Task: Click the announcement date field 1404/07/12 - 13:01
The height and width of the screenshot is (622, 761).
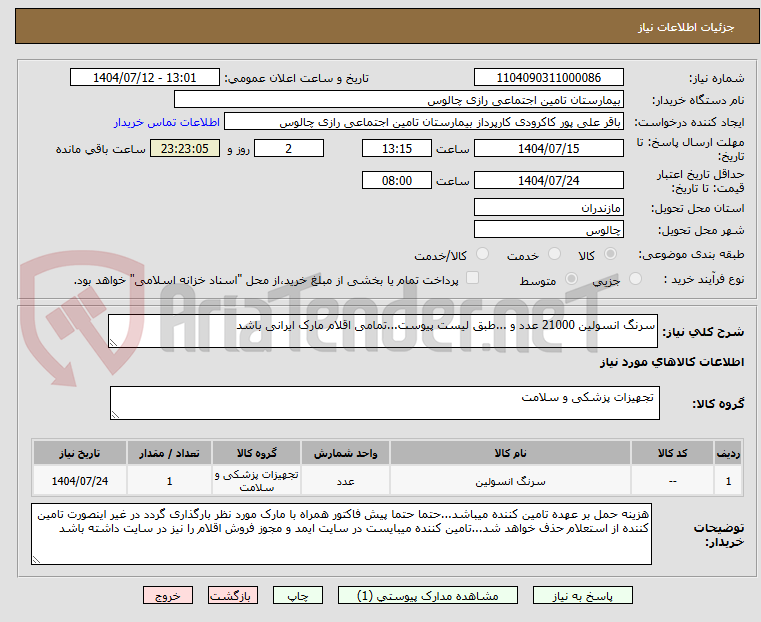Action: point(145,78)
